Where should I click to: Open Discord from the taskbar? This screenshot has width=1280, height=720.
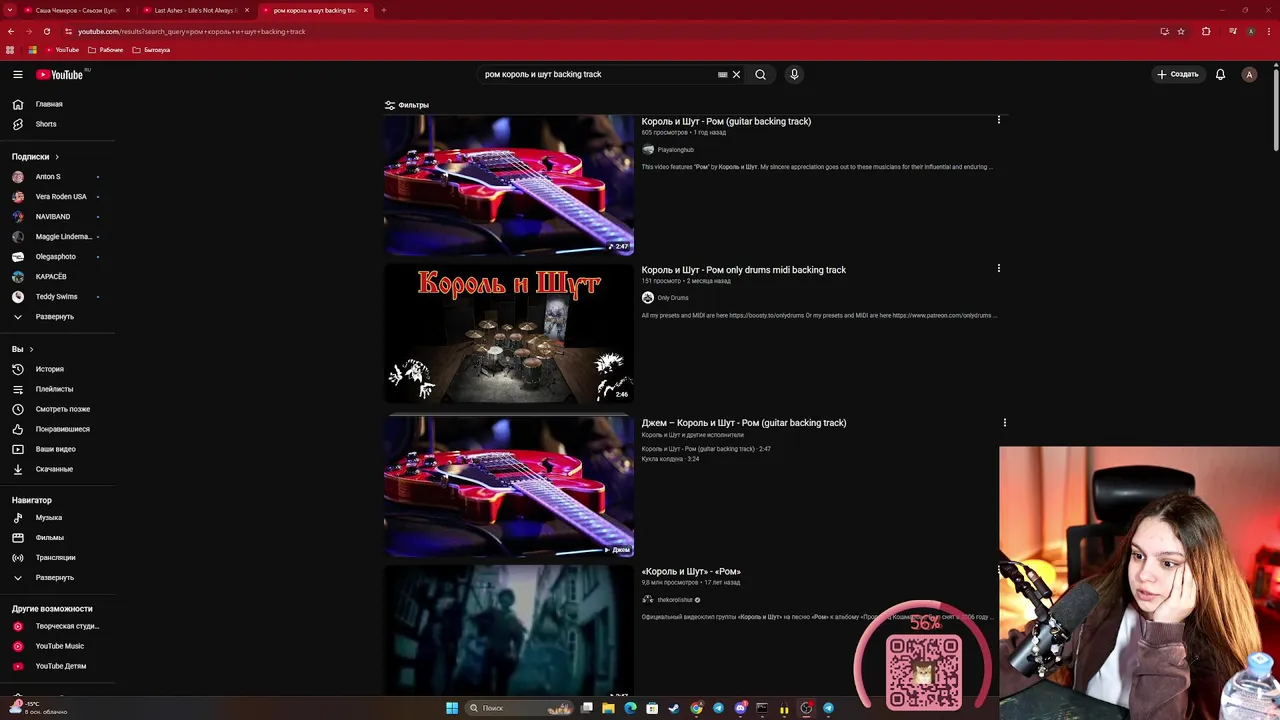pyautogui.click(x=740, y=708)
